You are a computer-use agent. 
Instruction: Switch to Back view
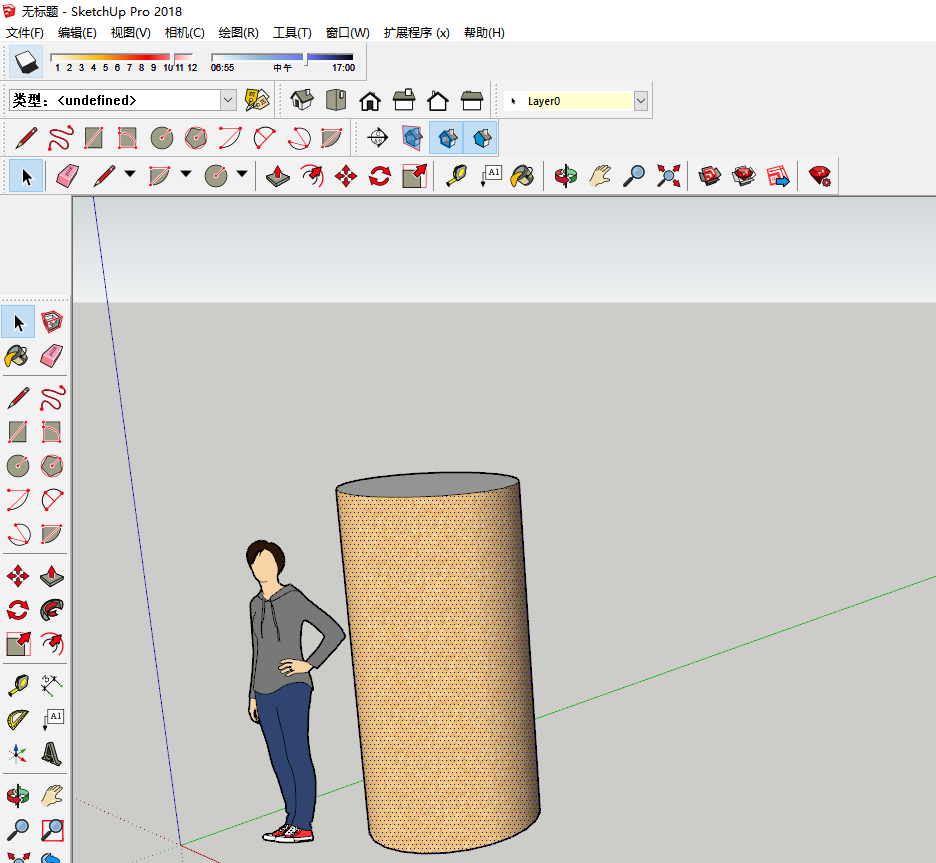coord(438,100)
